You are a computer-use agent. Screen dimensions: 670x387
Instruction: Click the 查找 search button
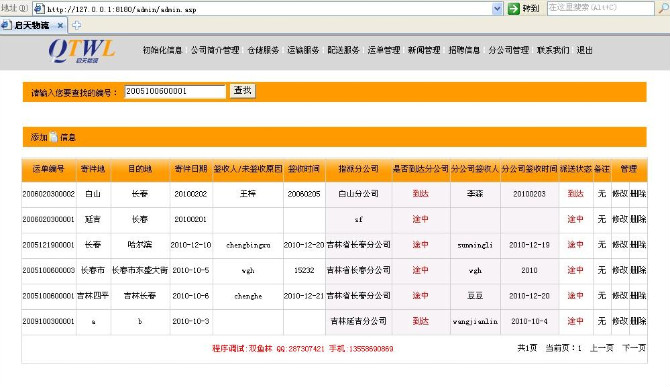tap(243, 91)
